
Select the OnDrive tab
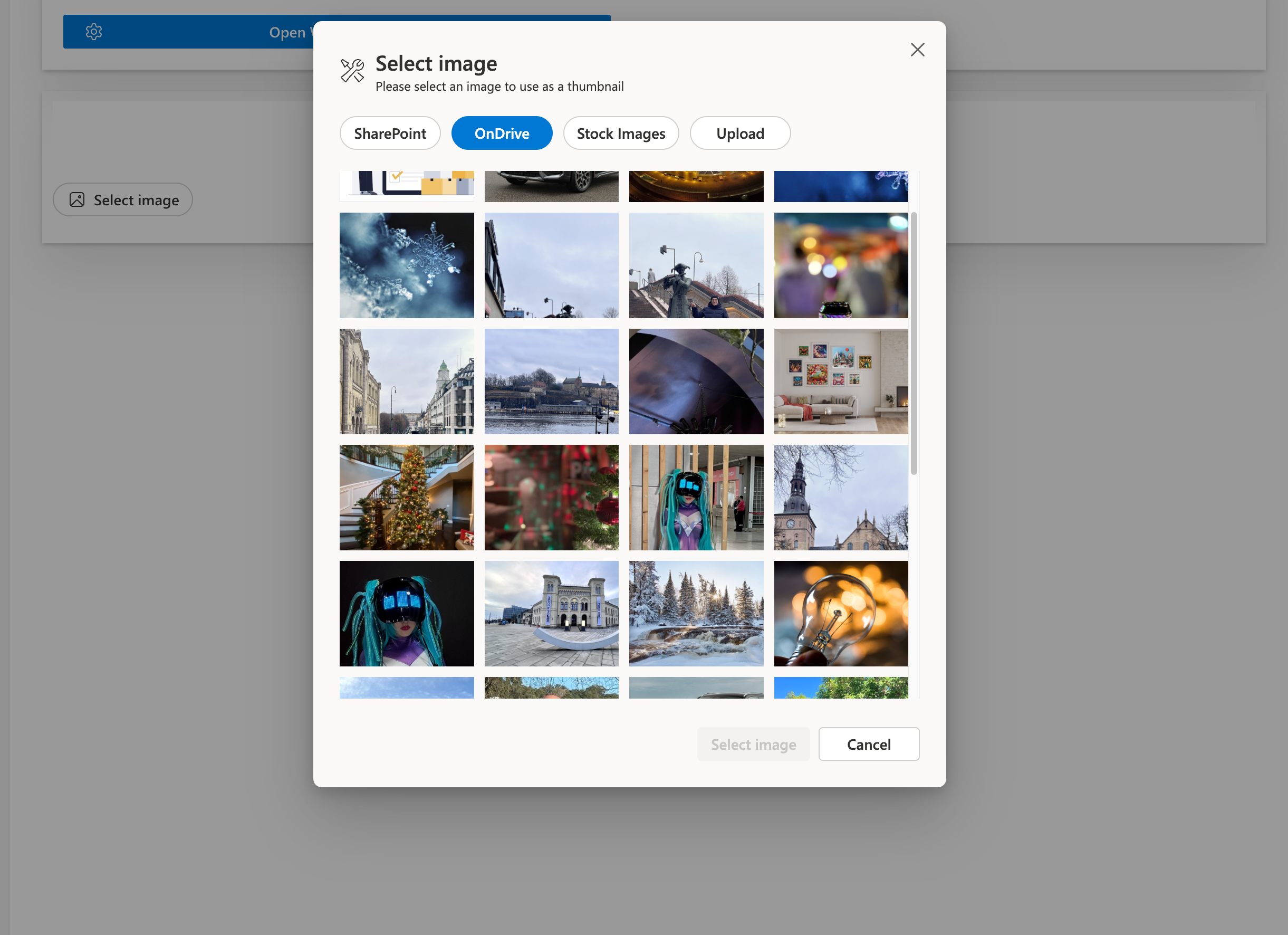[502, 133]
